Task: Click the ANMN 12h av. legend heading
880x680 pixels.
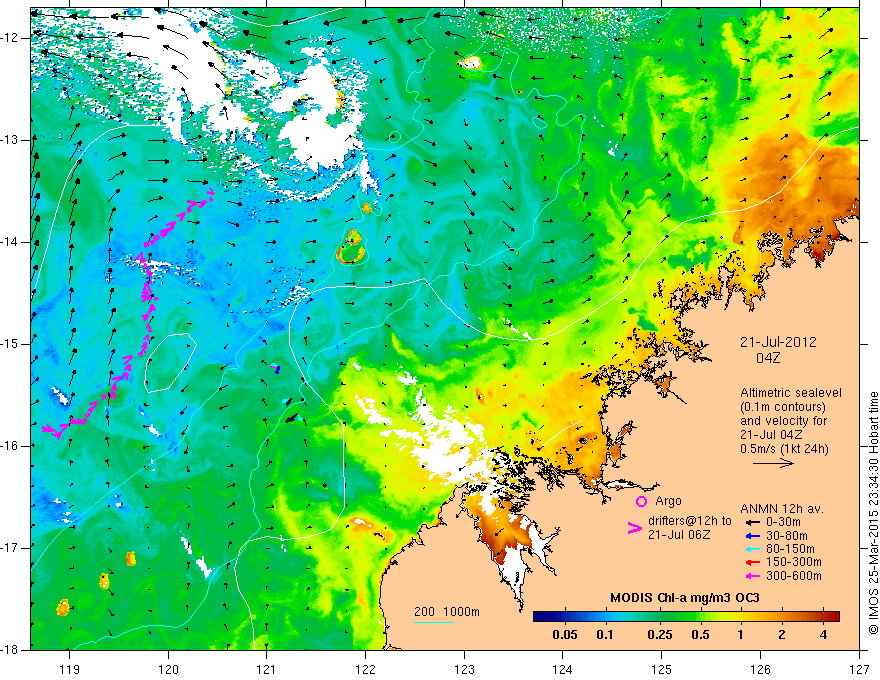Action: (782, 509)
